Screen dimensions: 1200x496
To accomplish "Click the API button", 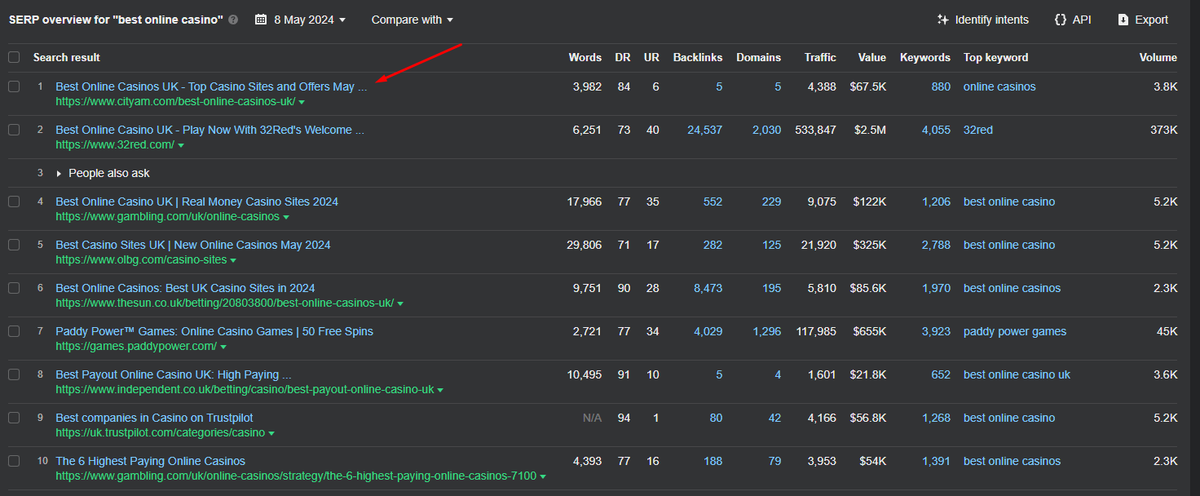I will point(1073,20).
